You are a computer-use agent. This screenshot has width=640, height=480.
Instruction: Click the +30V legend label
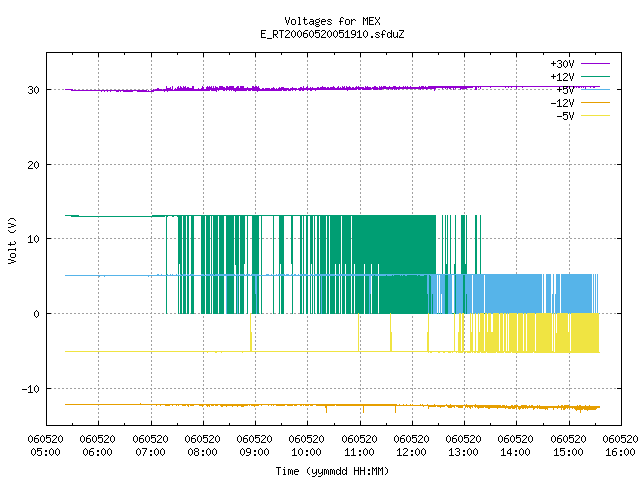pos(562,64)
